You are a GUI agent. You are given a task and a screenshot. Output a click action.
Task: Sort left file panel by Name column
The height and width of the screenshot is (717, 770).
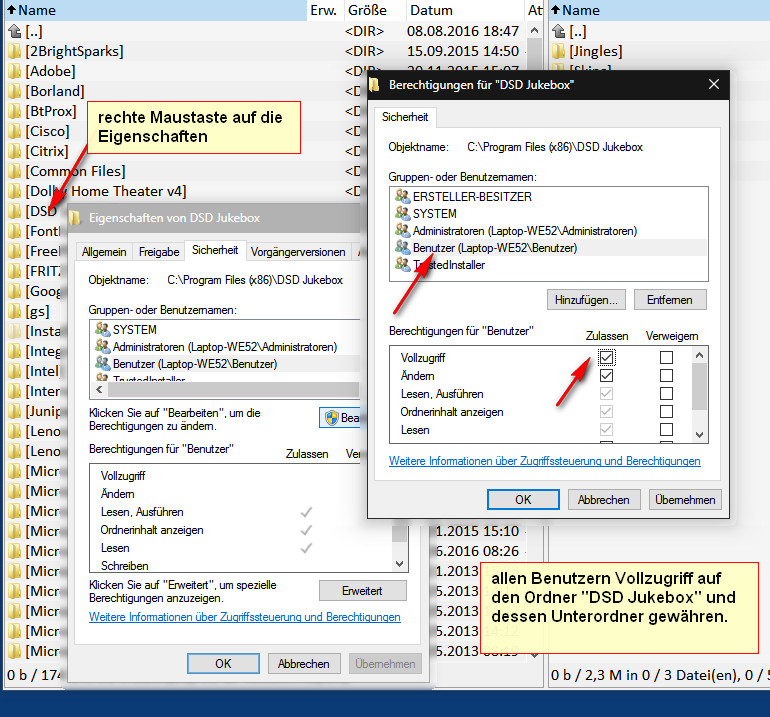click(x=155, y=10)
